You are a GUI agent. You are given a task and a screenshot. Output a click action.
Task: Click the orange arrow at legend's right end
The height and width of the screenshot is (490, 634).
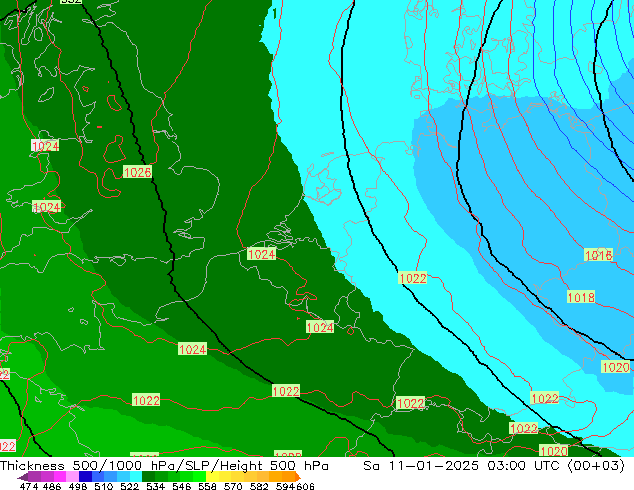(x=298, y=476)
